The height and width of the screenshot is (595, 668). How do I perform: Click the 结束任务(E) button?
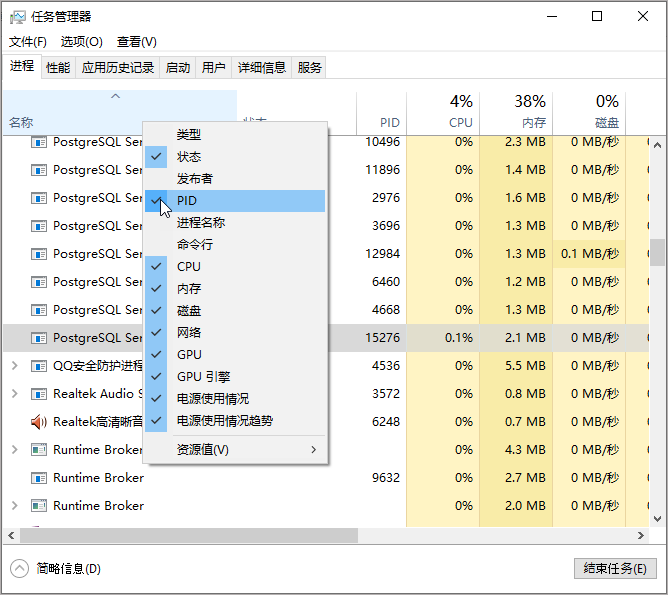pos(614,568)
